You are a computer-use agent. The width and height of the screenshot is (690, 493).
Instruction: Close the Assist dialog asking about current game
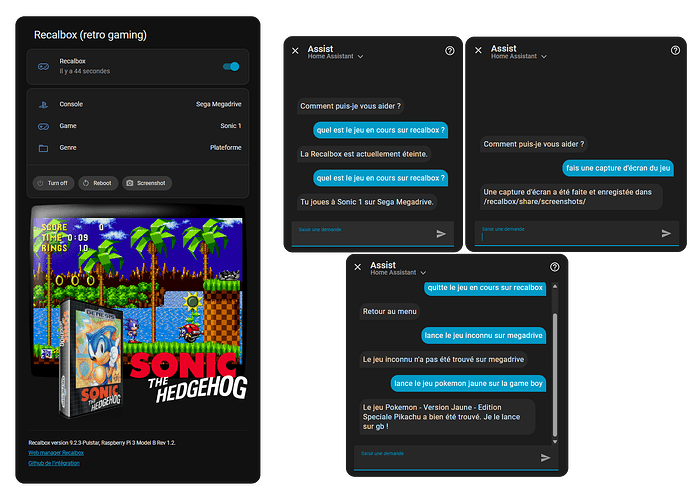[295, 51]
